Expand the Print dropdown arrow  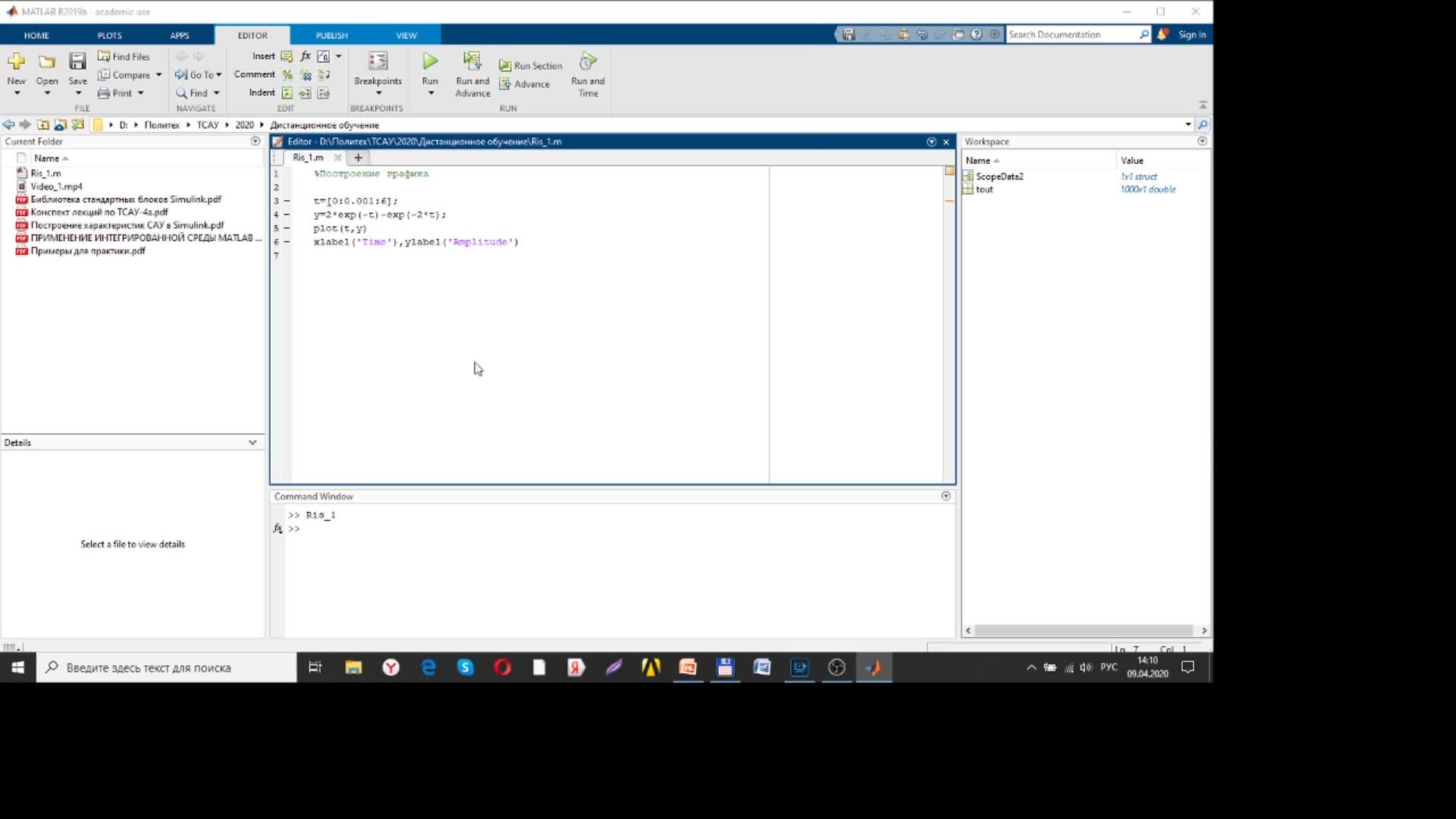click(x=140, y=93)
